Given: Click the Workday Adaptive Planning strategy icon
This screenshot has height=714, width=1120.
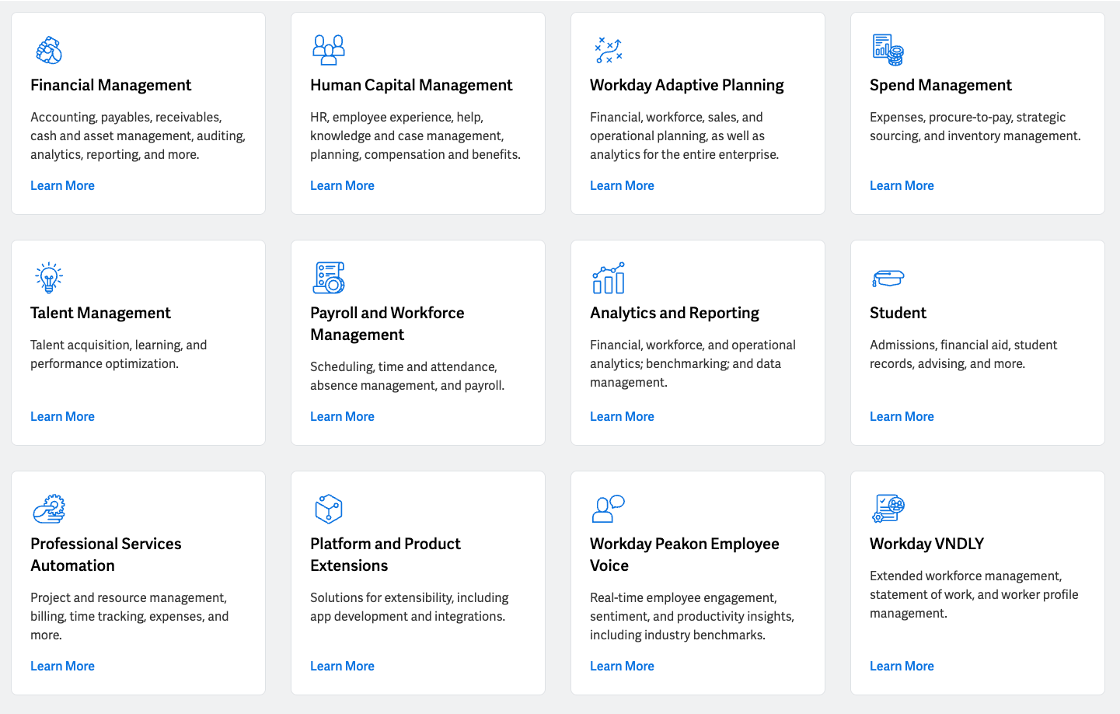Looking at the screenshot, I should 609,50.
